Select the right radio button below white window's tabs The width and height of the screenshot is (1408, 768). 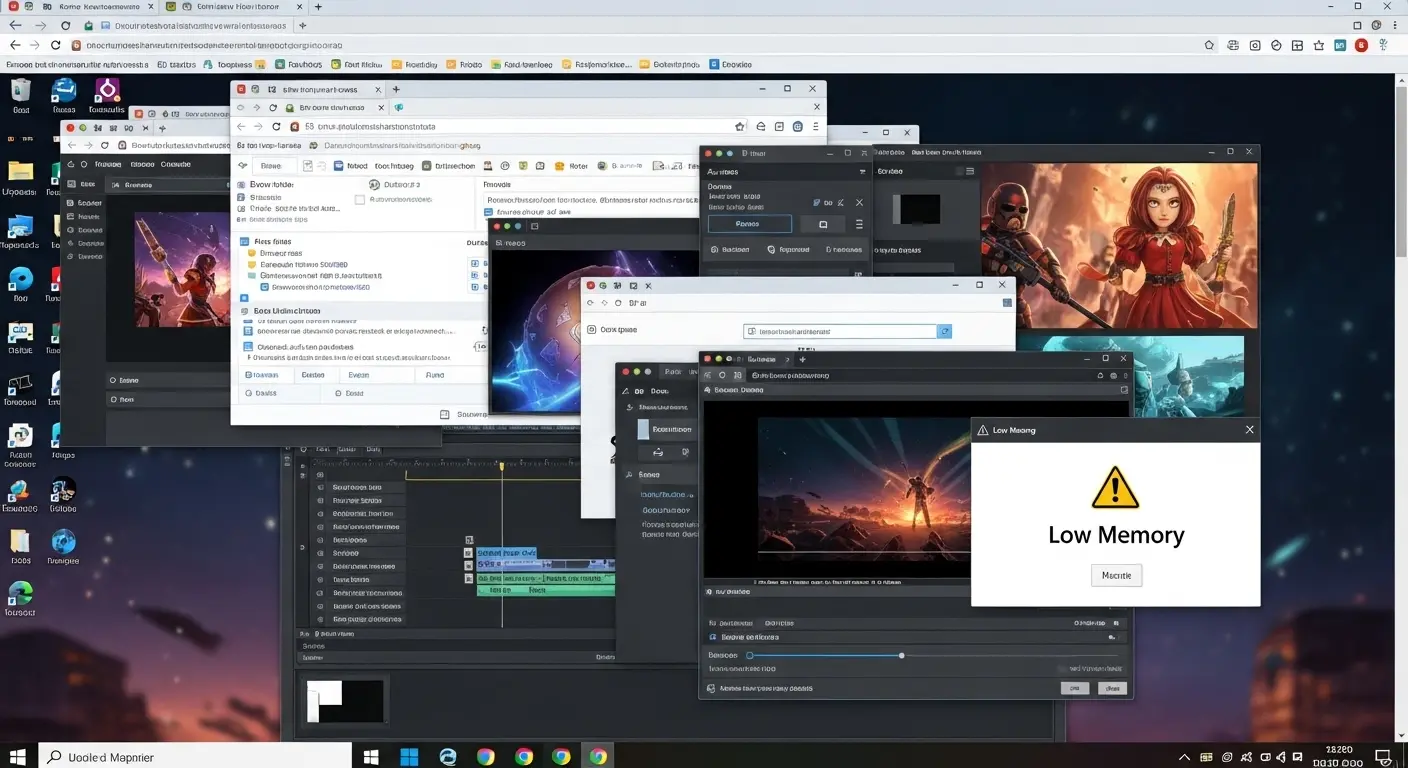pyautogui.click(x=338, y=393)
